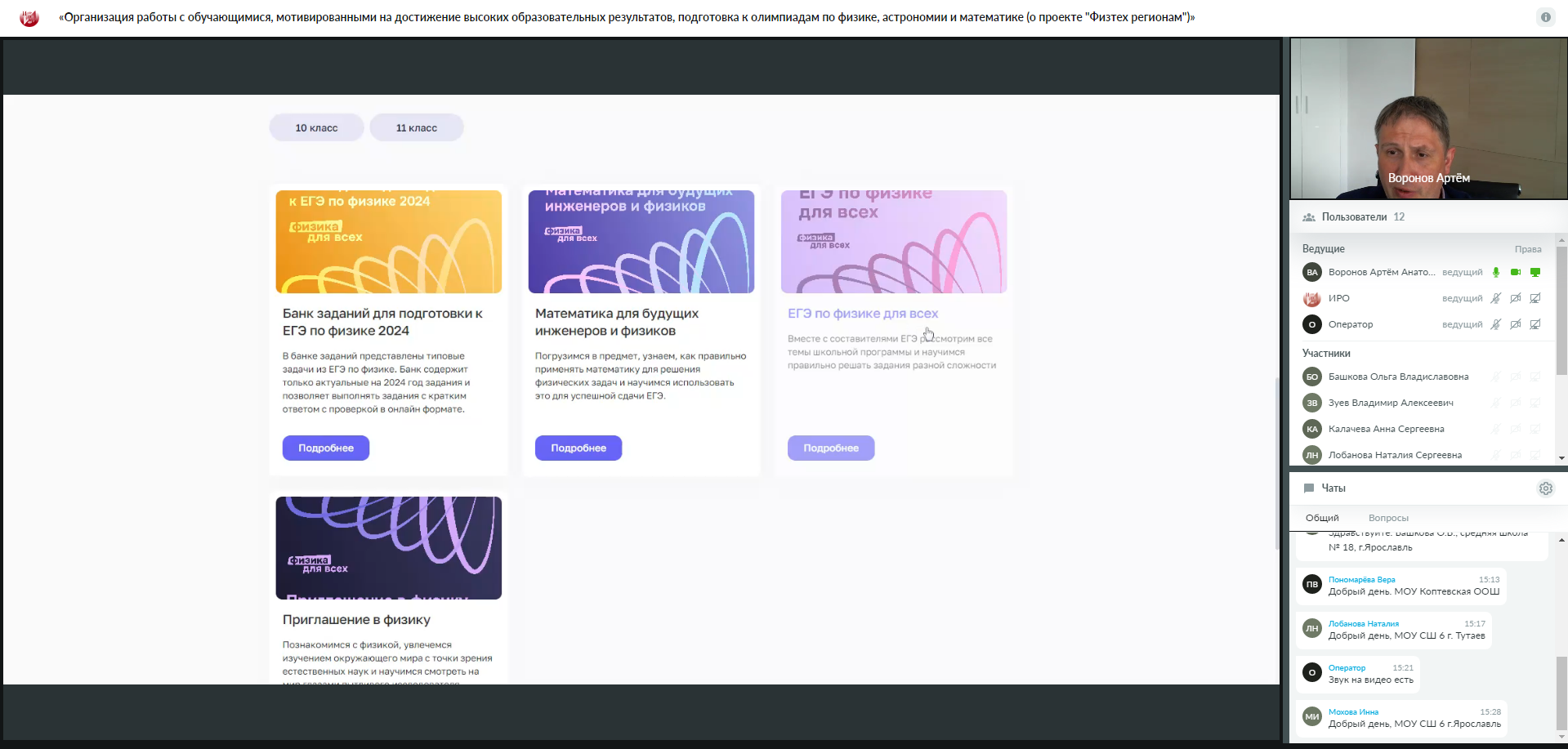
Task: Toggle screen share icon for Воронов Артём
Action: [x=1535, y=273]
